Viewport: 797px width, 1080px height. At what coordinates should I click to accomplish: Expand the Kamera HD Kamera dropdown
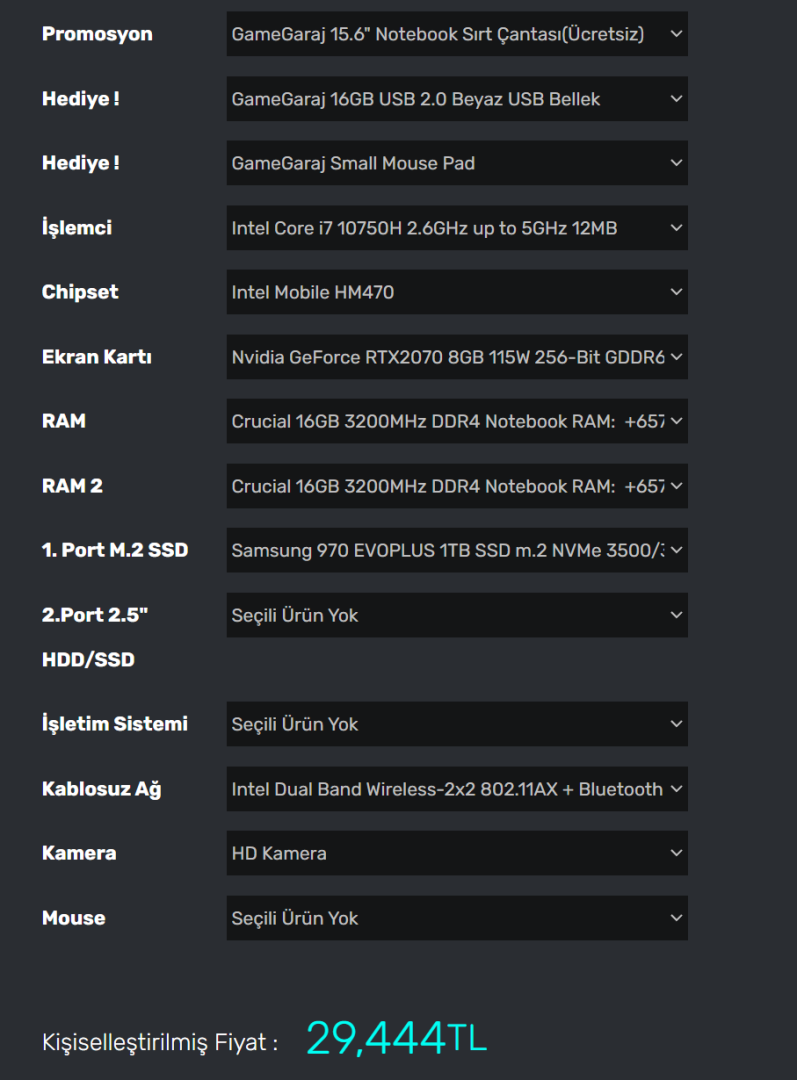456,853
